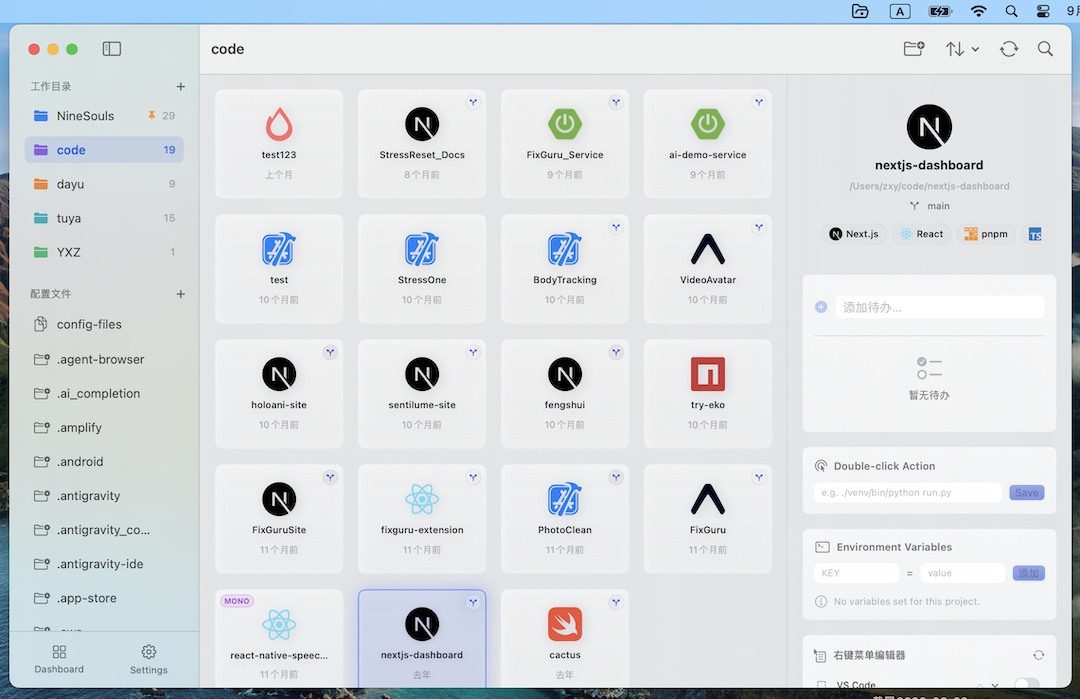Click the StressReset_Docs Next.js icon
This screenshot has width=1080, height=699.
click(422, 125)
